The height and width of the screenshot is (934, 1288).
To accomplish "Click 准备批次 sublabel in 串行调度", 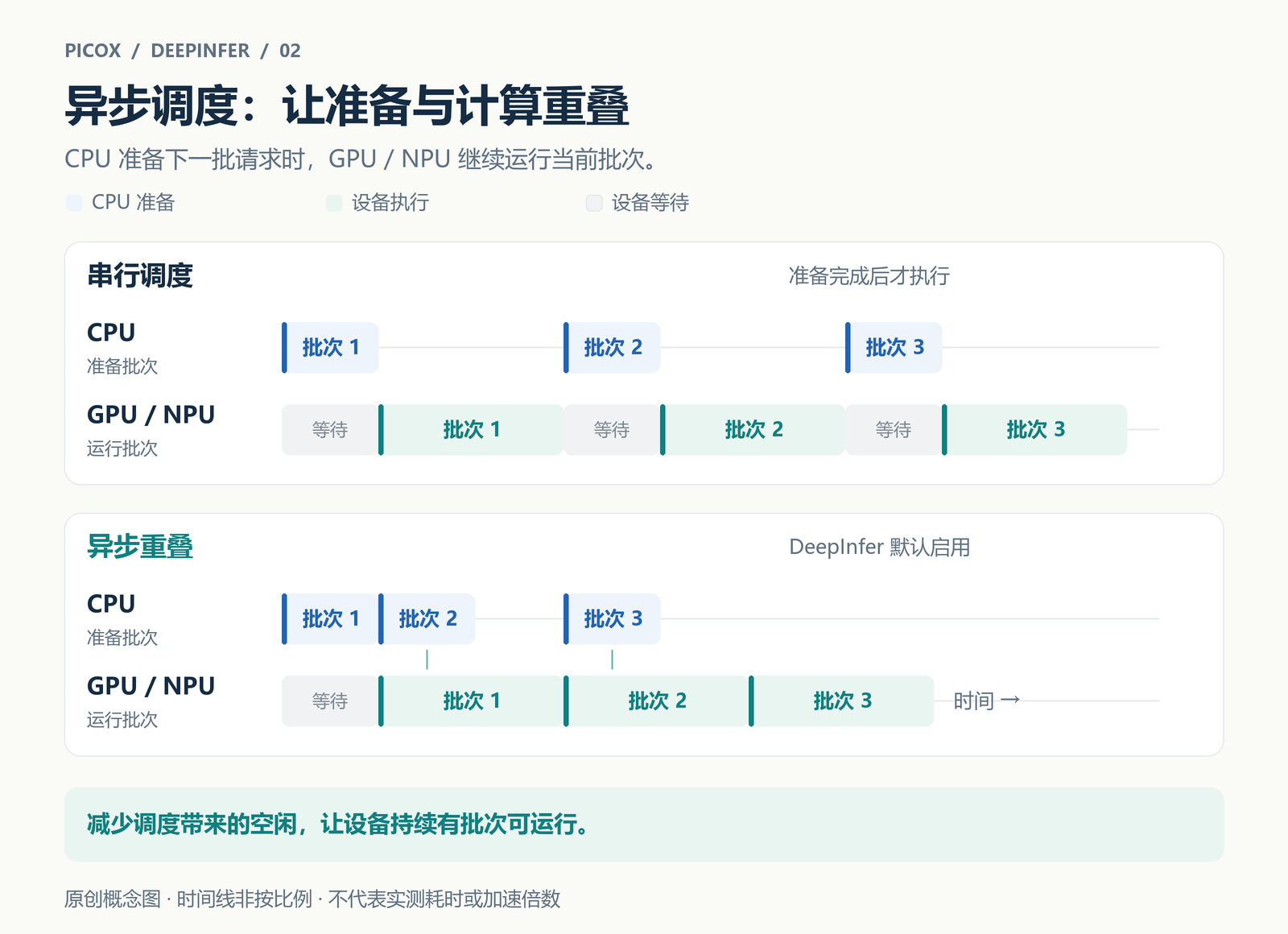I will pyautogui.click(x=122, y=366).
